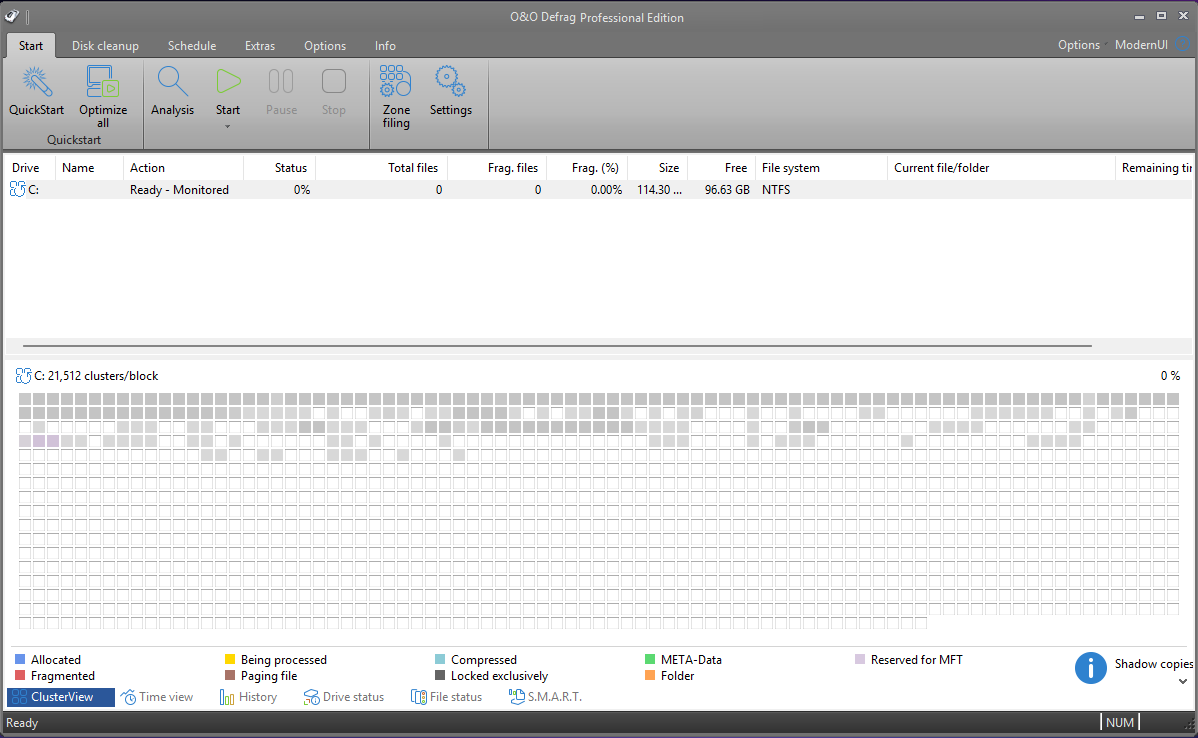Switch to the Time view tab

157,697
